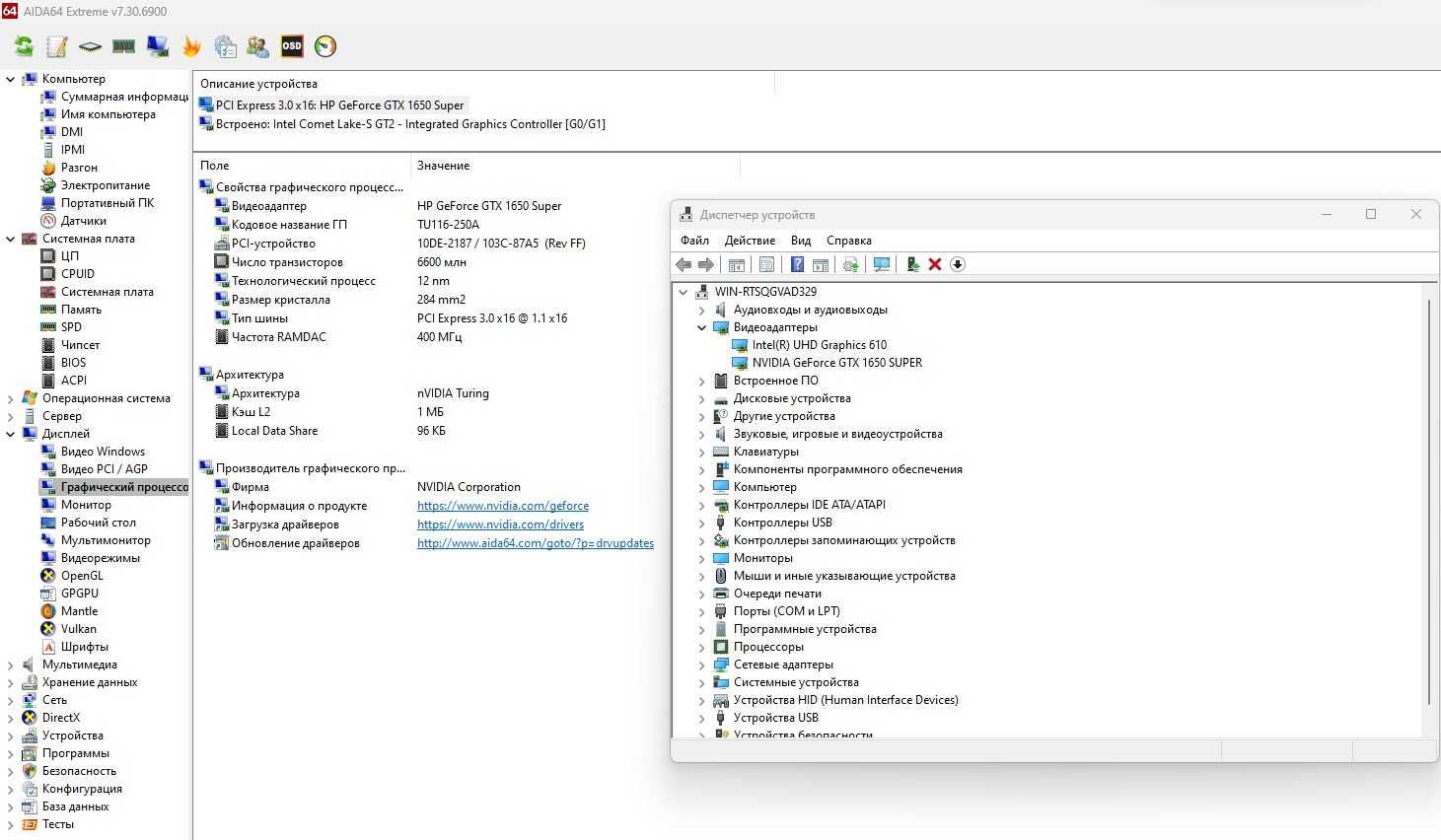This screenshot has height=840, width=1441.
Task: Select Intel(R) UHD Graphics 610 device
Action: click(x=819, y=345)
